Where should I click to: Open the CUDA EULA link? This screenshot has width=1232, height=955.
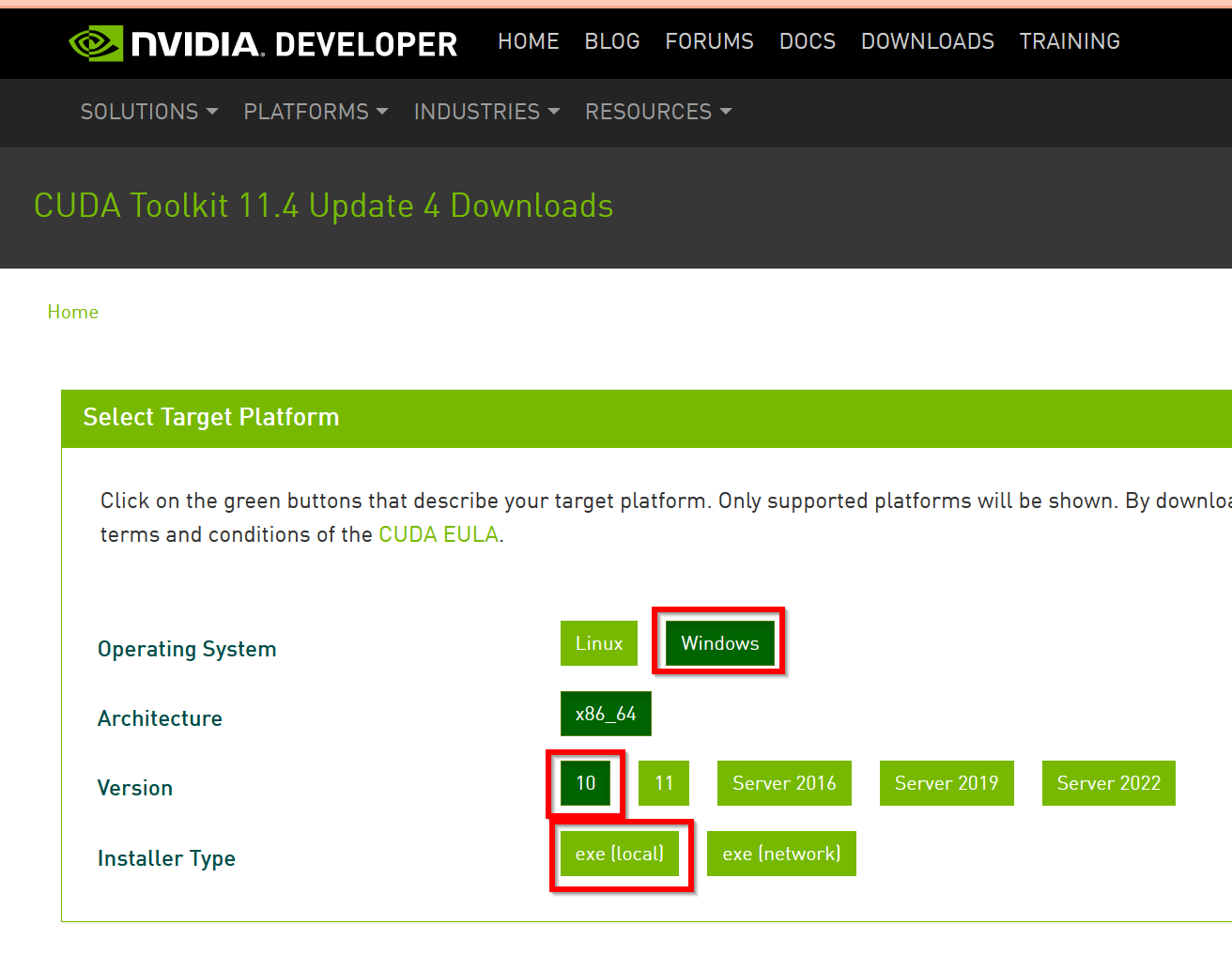[x=439, y=534]
